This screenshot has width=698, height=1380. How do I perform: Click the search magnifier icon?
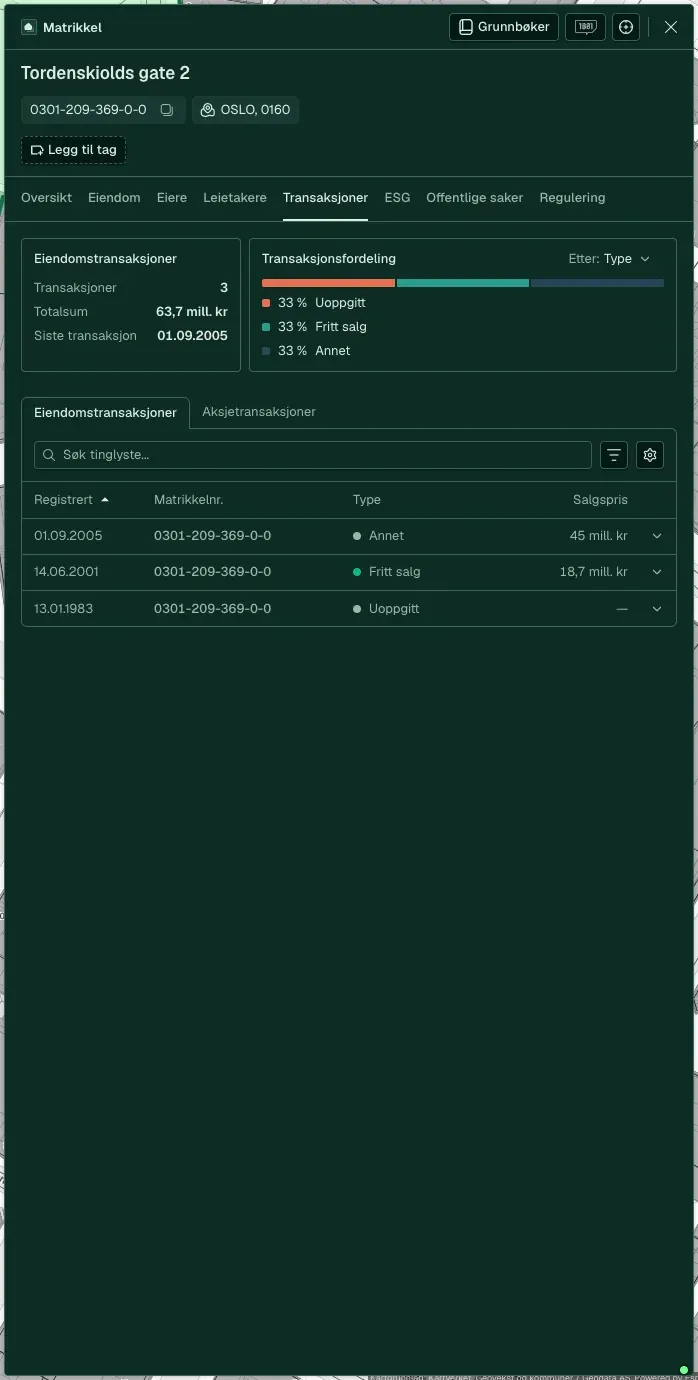pyautogui.click(x=49, y=455)
